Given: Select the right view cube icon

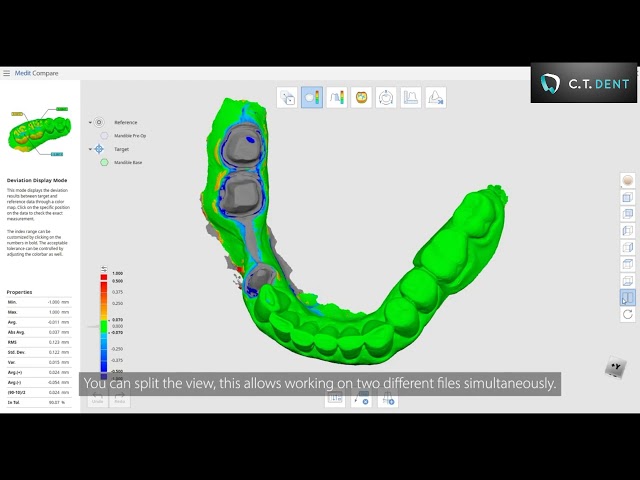Looking at the screenshot, I should [627, 247].
